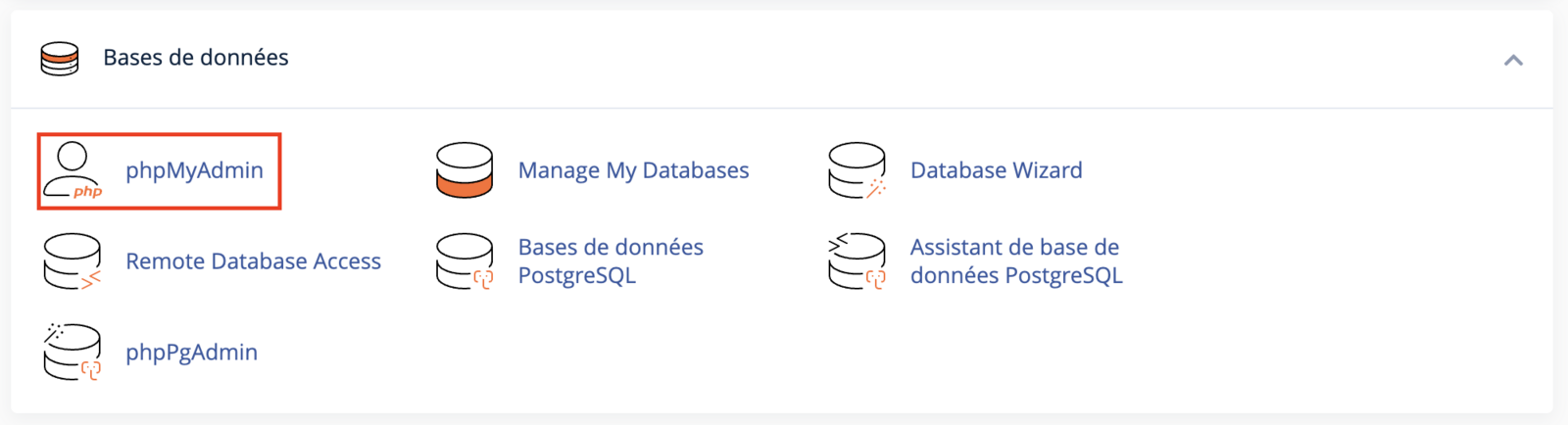Click the Database Wizard icon
The width and height of the screenshot is (1568, 425).
[x=857, y=170]
